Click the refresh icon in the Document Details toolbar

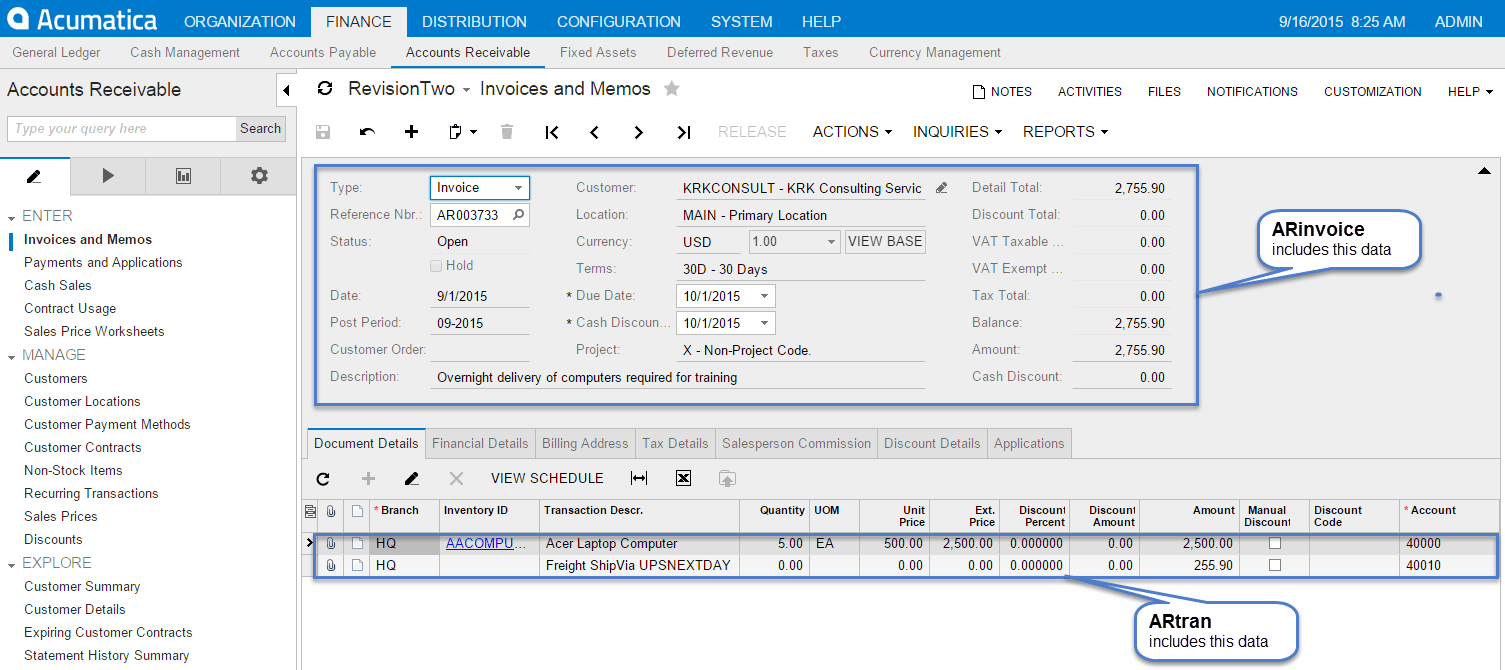(322, 478)
